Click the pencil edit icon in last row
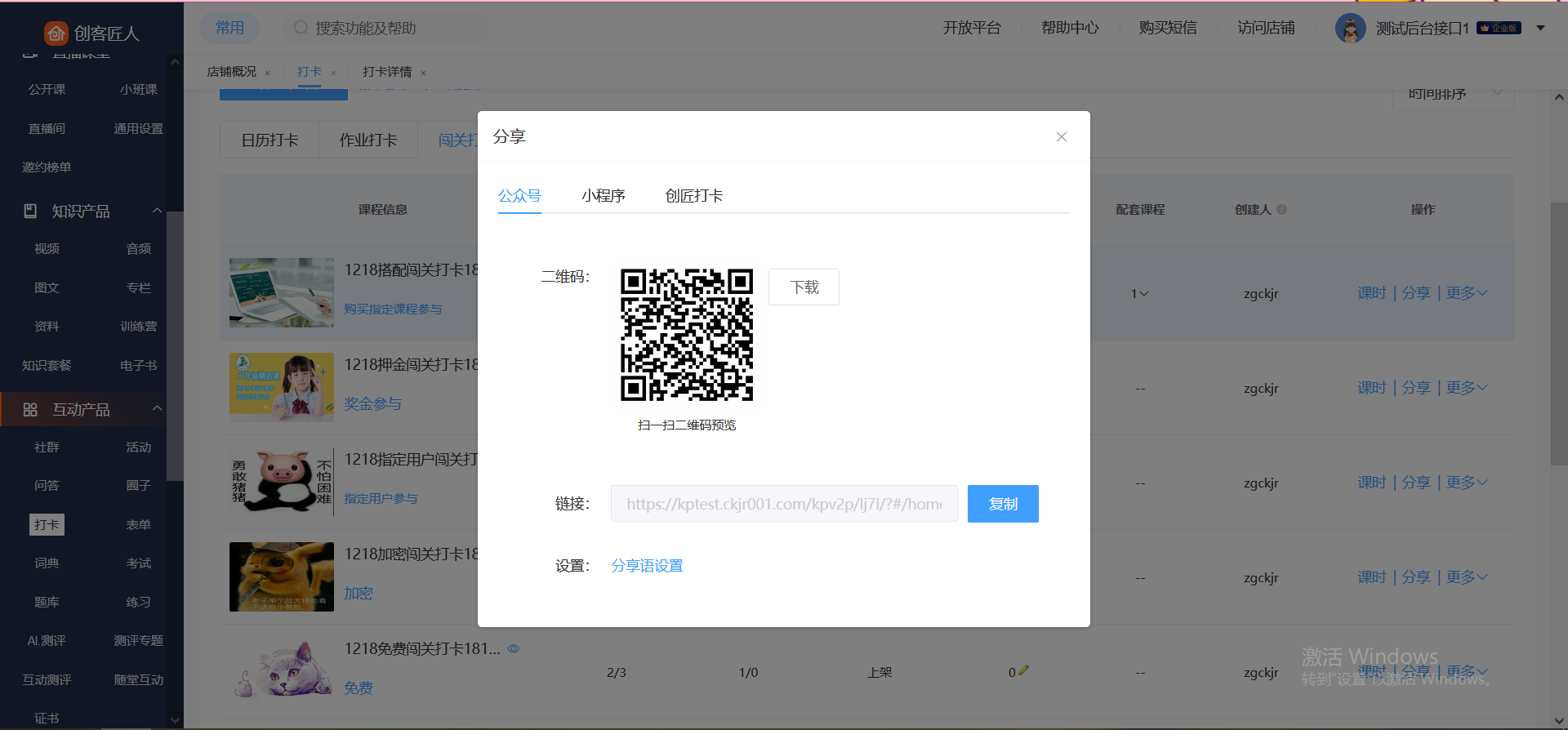The image size is (1568, 730). [x=1024, y=670]
